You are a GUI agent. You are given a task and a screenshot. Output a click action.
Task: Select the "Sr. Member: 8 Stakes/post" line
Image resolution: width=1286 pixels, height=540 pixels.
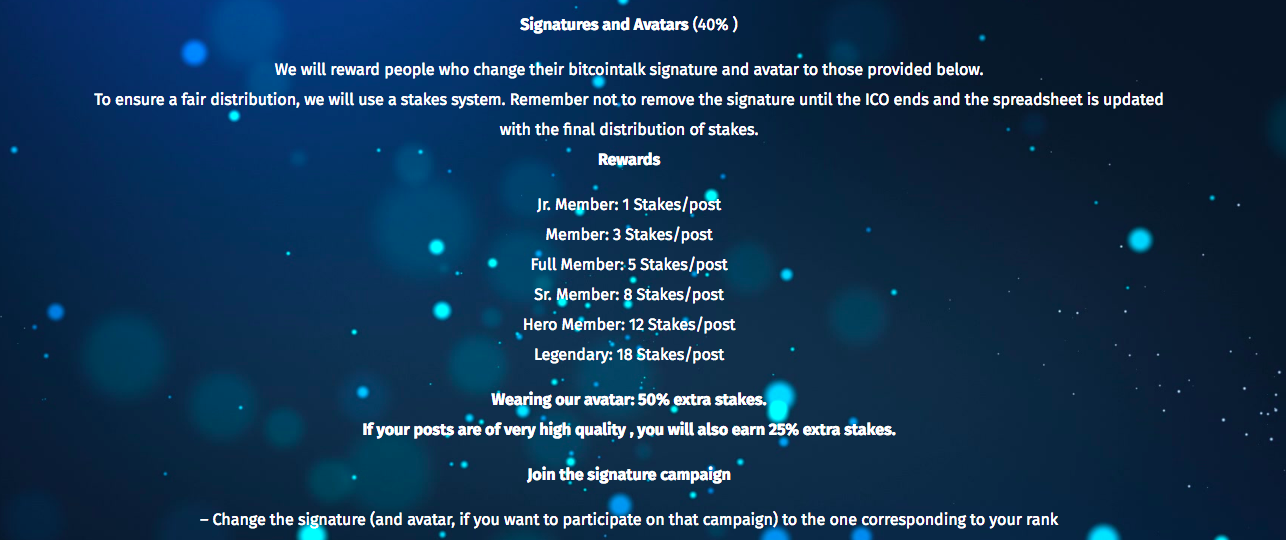629,294
